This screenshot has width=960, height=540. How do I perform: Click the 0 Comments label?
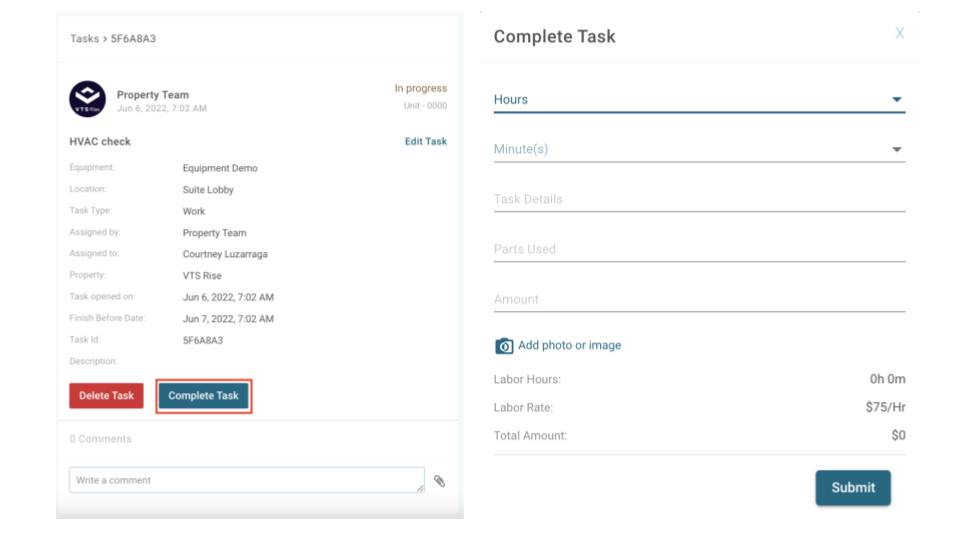(x=100, y=439)
